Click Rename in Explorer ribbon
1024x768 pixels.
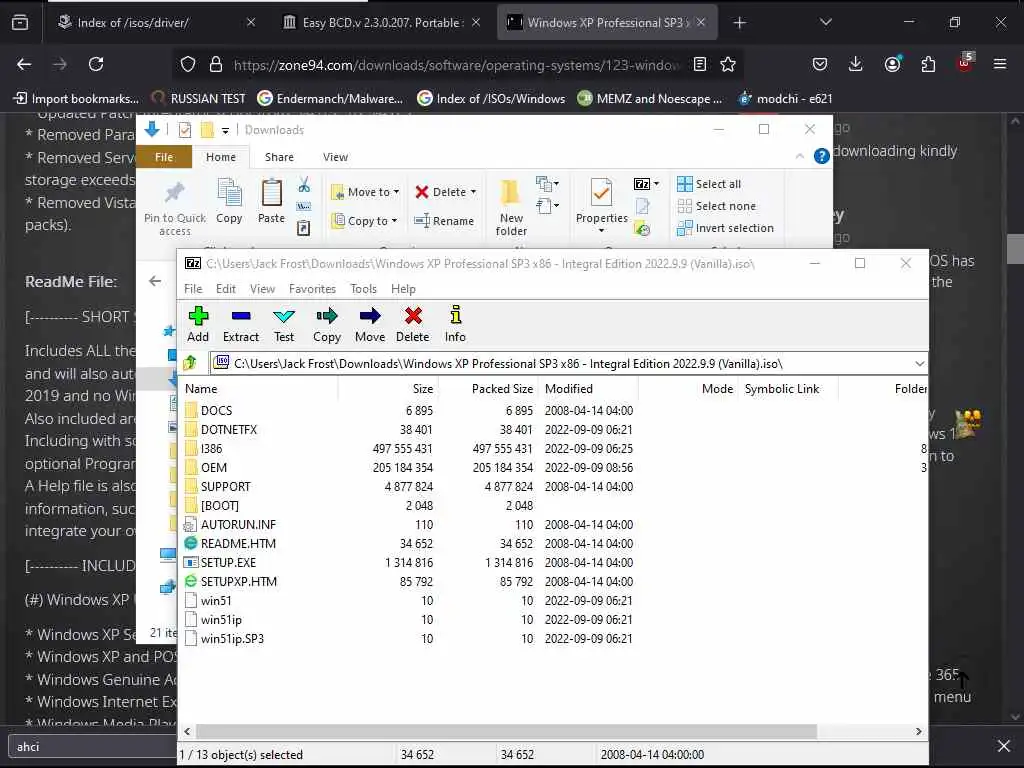(444, 221)
